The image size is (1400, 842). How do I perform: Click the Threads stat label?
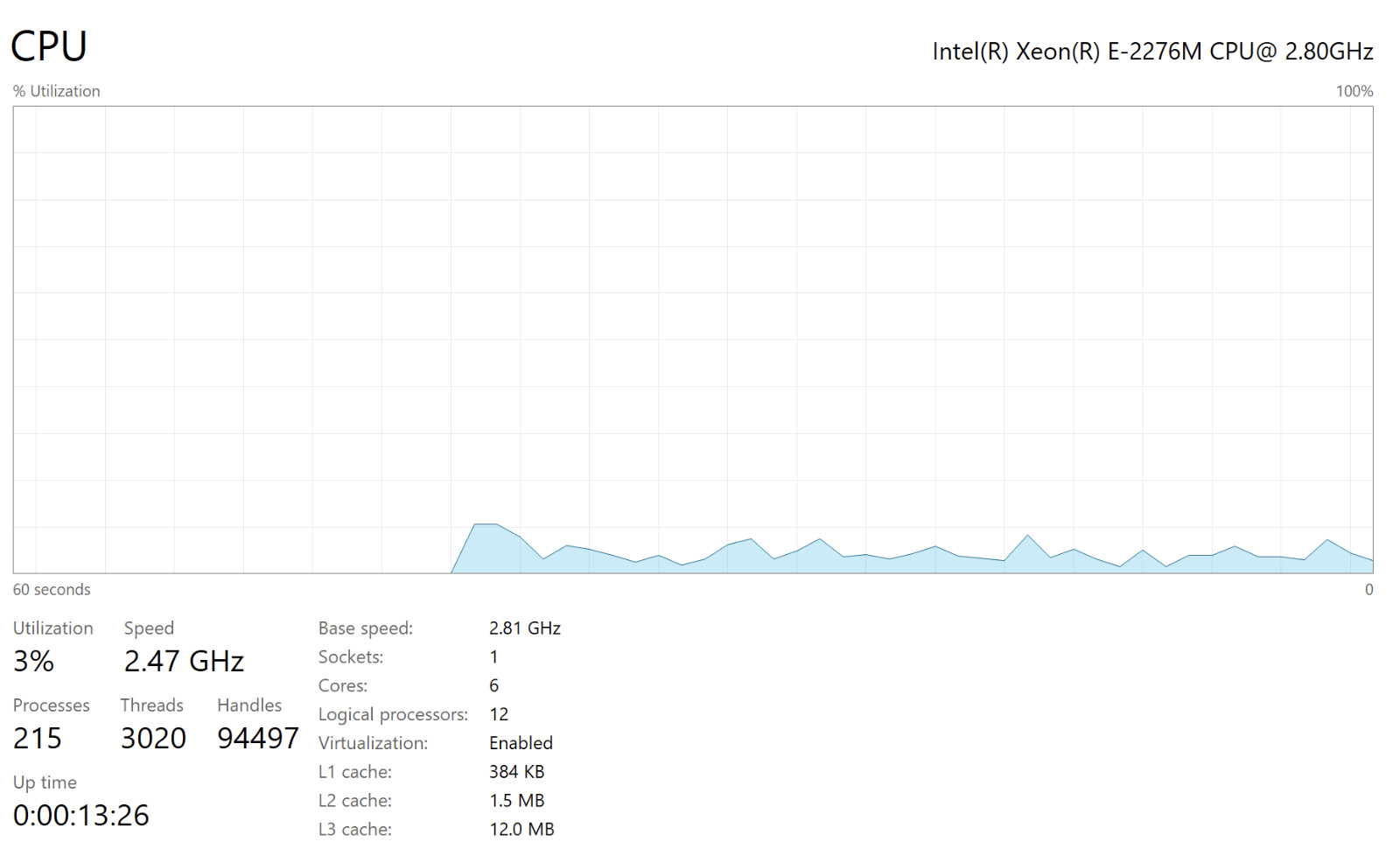(151, 705)
